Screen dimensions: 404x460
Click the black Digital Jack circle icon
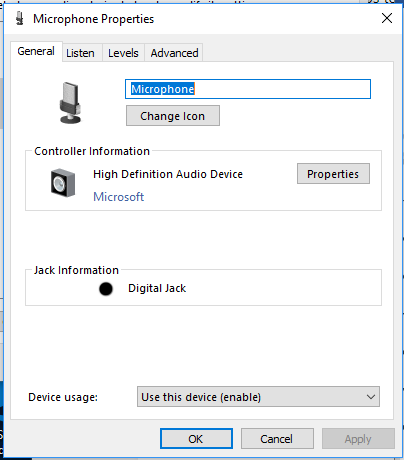[106, 289]
